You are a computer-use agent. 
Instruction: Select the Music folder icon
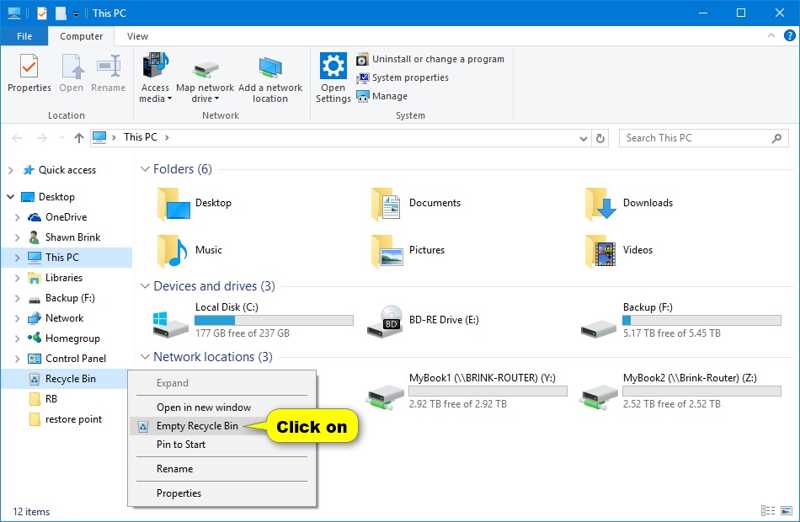click(x=172, y=251)
